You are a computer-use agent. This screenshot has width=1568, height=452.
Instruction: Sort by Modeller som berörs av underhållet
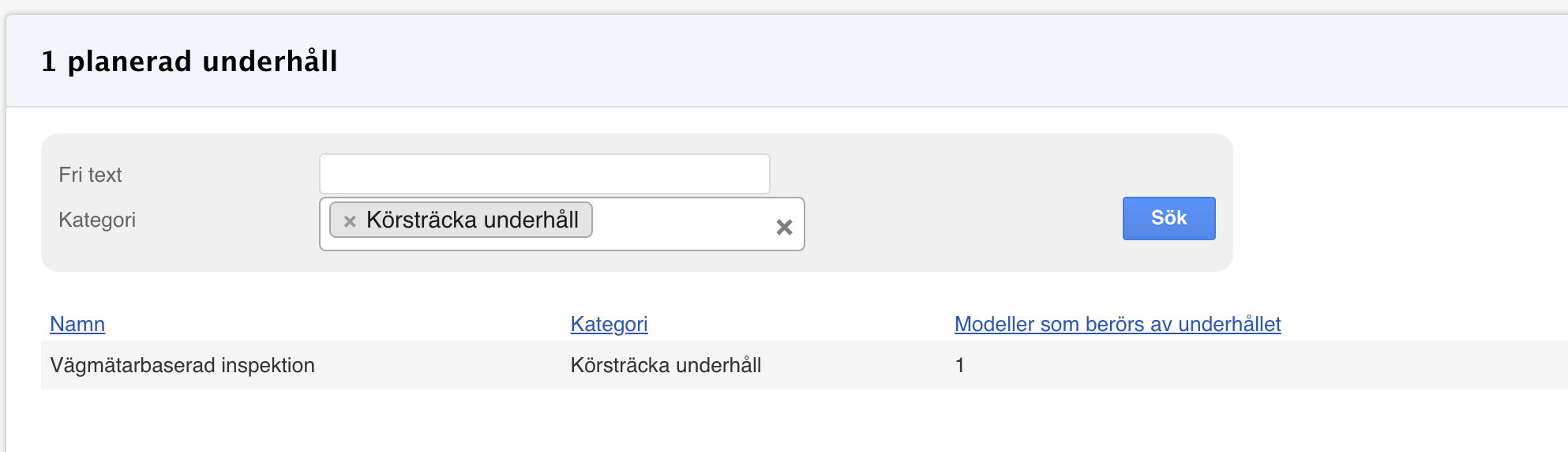[x=1117, y=324]
